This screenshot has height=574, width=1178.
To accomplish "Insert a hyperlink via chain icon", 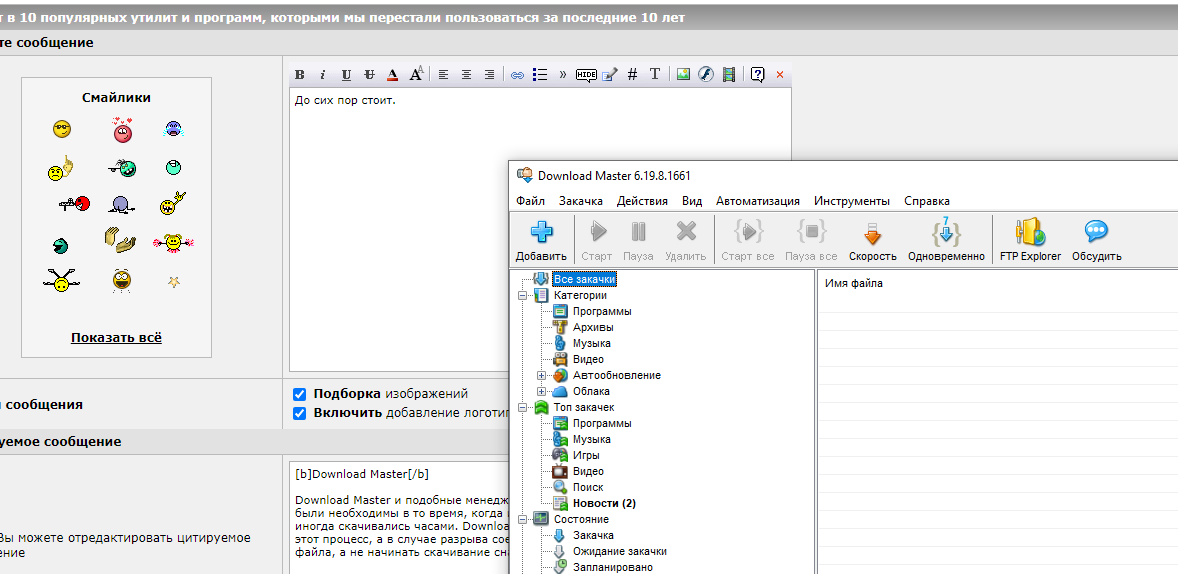I will pos(517,75).
